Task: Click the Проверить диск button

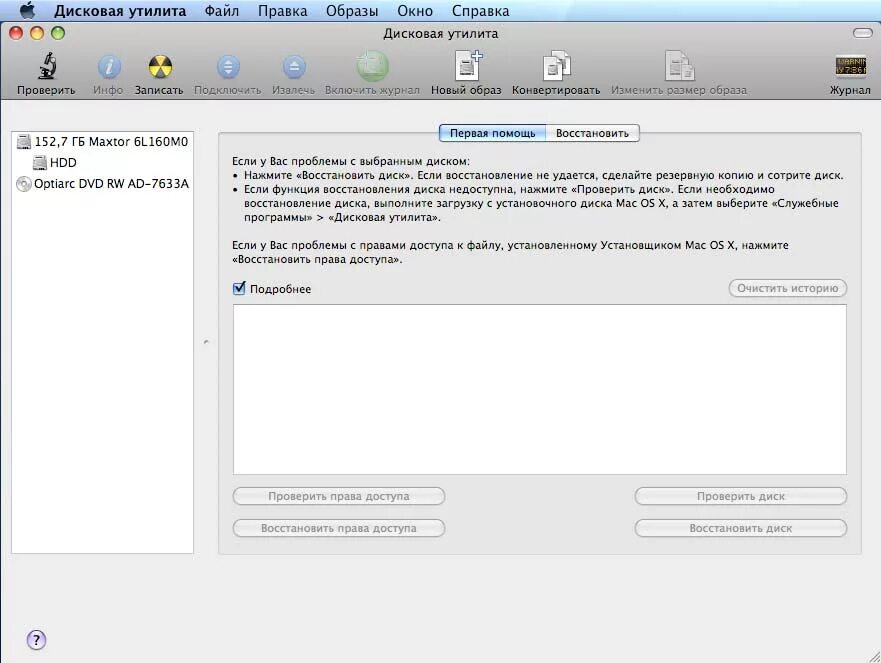Action: pyautogui.click(x=739, y=496)
